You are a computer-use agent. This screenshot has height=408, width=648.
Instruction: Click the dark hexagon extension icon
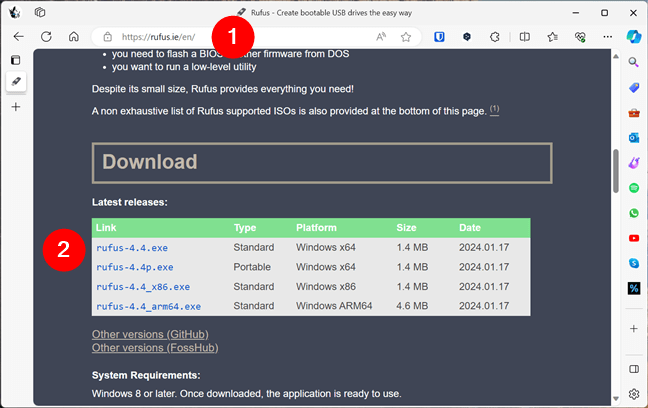tap(467, 37)
